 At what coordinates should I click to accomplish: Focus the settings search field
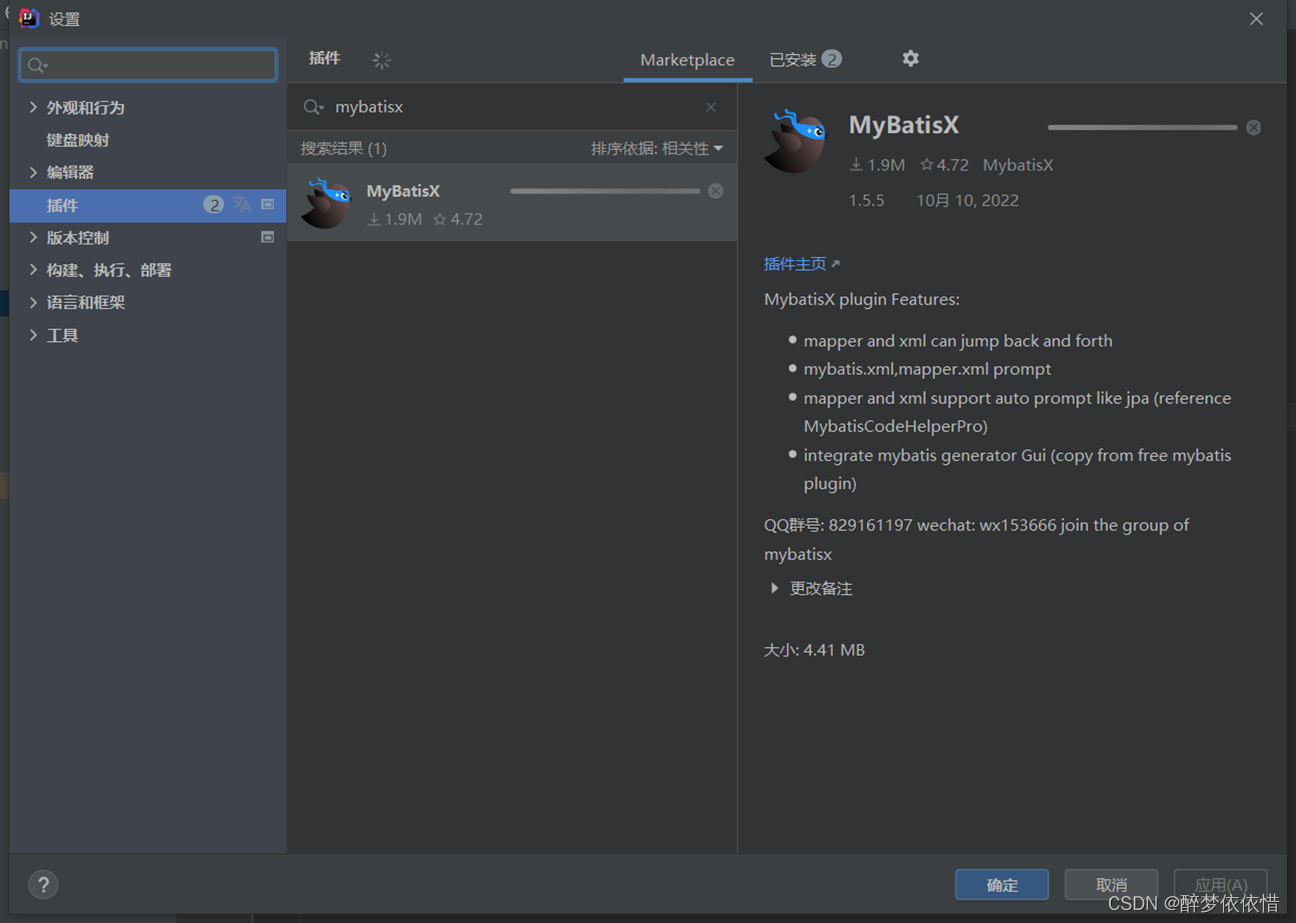coord(148,65)
